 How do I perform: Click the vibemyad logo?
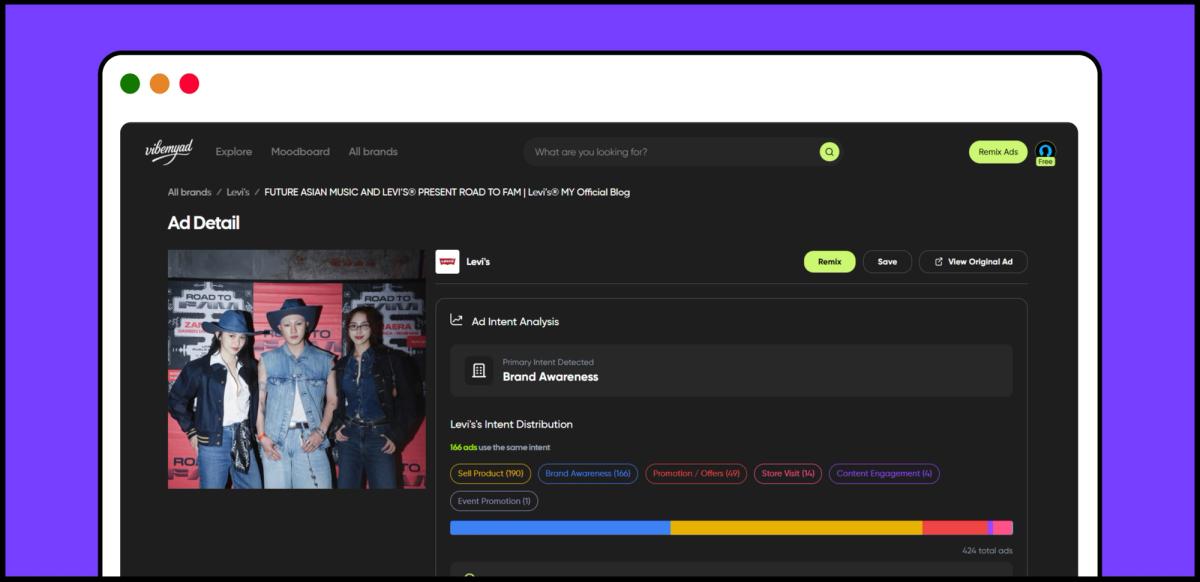pyautogui.click(x=172, y=148)
